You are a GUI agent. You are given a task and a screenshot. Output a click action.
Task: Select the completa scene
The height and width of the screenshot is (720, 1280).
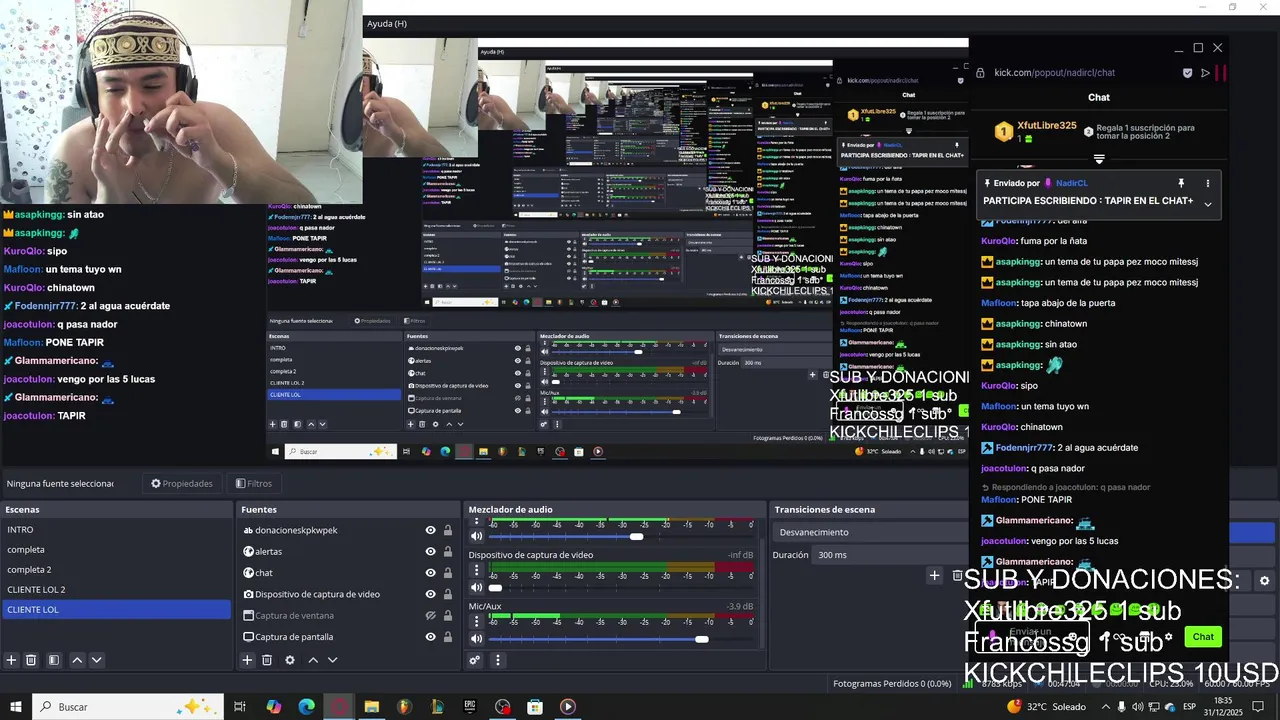116,549
